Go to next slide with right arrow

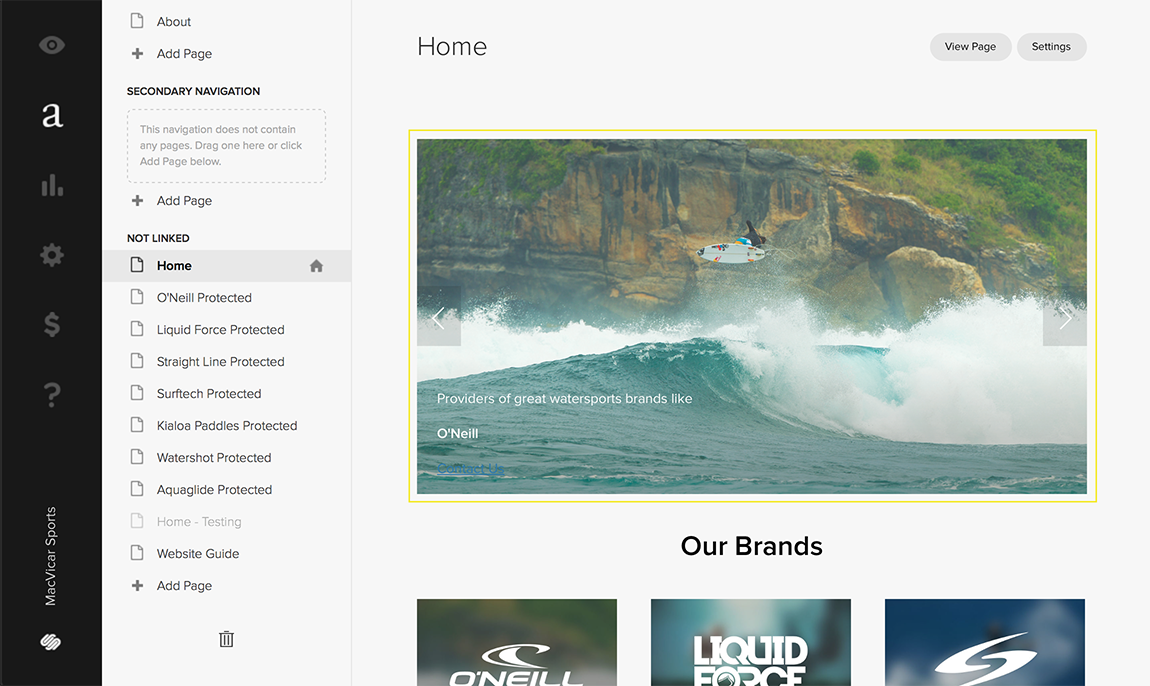[x=1065, y=318]
